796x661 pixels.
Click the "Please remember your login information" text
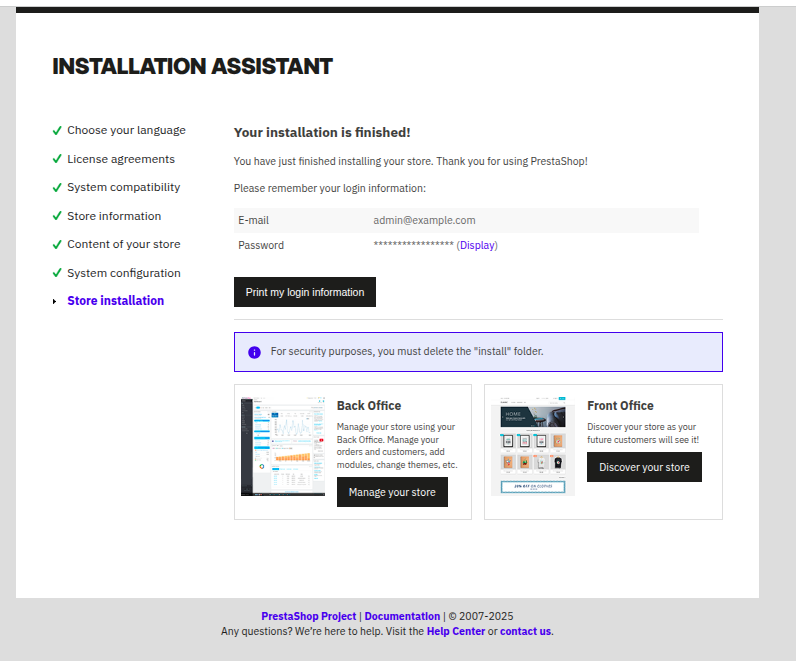(330, 188)
